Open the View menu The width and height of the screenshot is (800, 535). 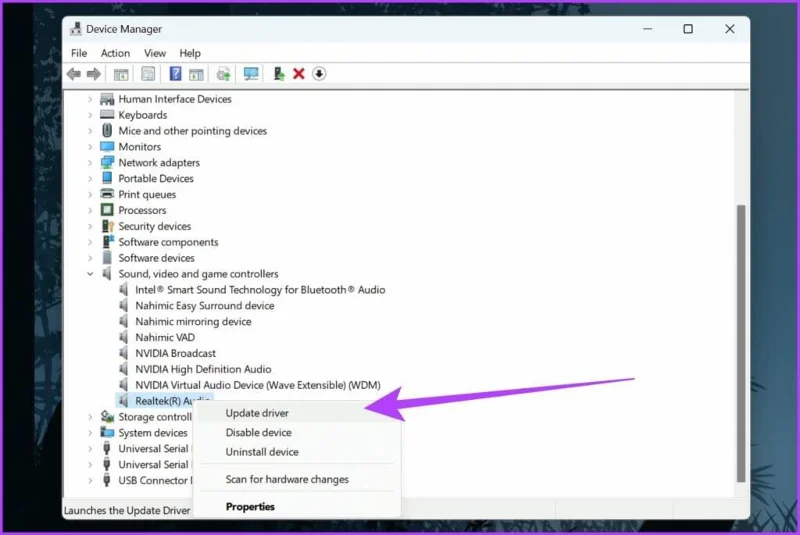[x=155, y=53]
